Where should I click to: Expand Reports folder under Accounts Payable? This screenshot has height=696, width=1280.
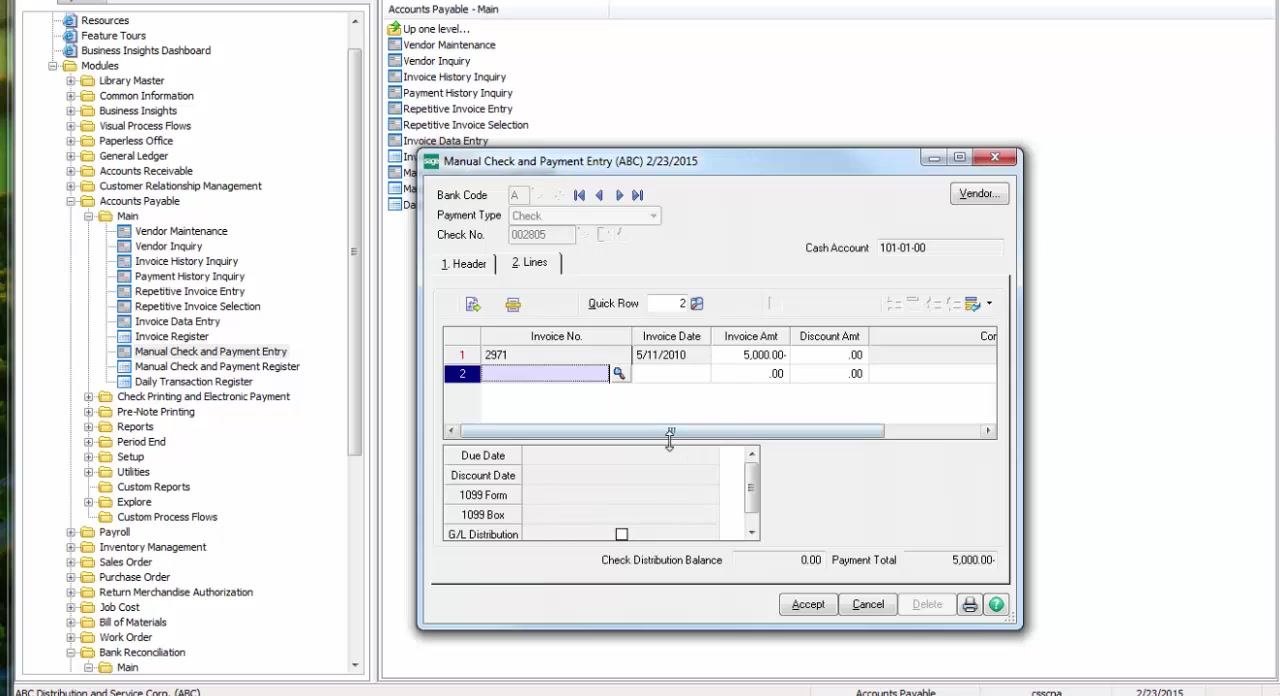point(89,427)
